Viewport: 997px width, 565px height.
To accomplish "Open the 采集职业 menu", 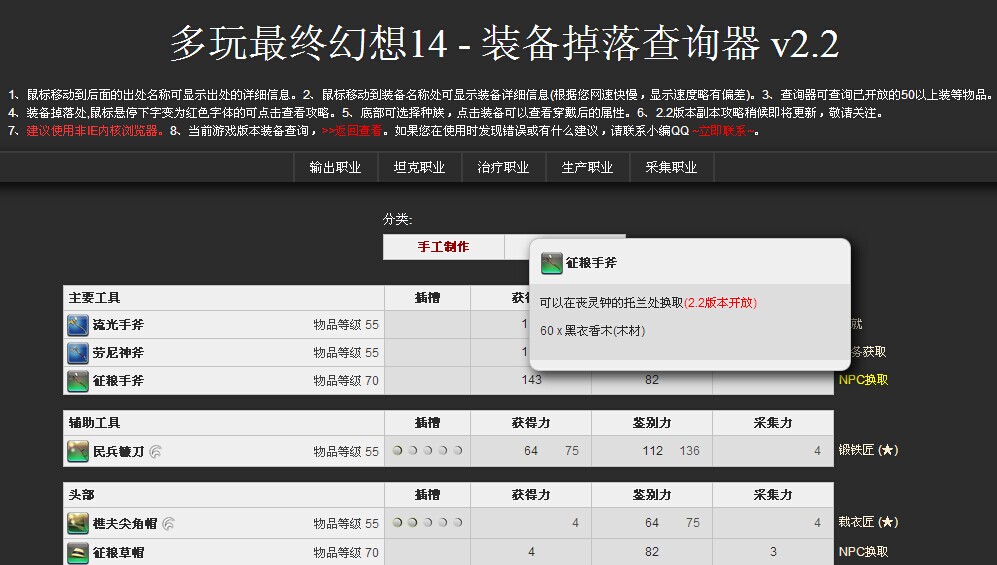I will [x=671, y=167].
